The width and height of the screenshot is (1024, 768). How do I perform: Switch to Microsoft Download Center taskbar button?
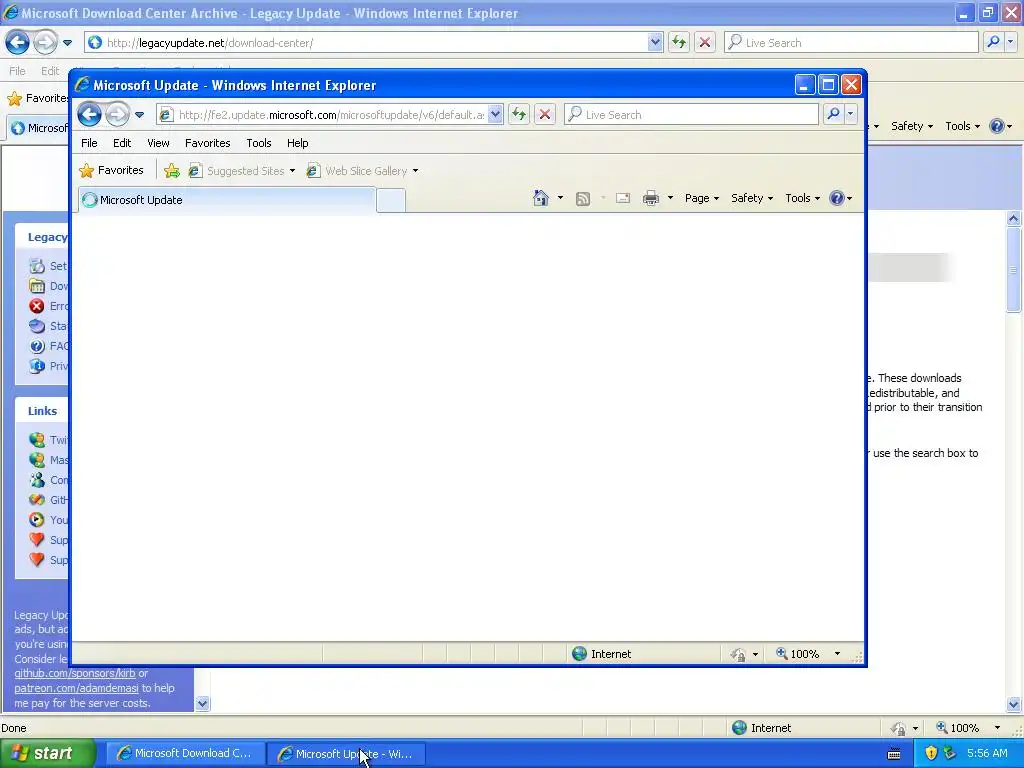[x=185, y=754]
